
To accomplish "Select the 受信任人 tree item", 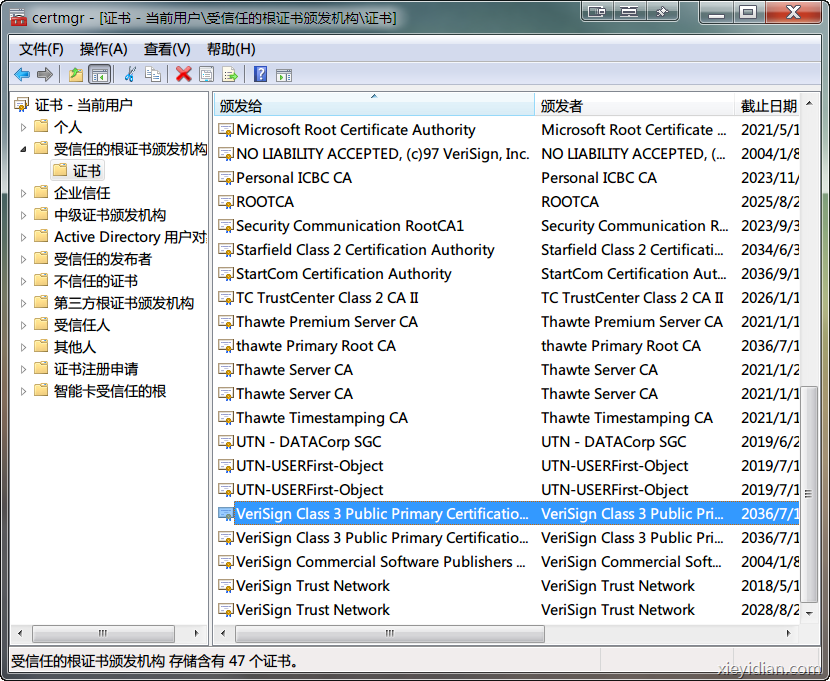I will pos(82,325).
